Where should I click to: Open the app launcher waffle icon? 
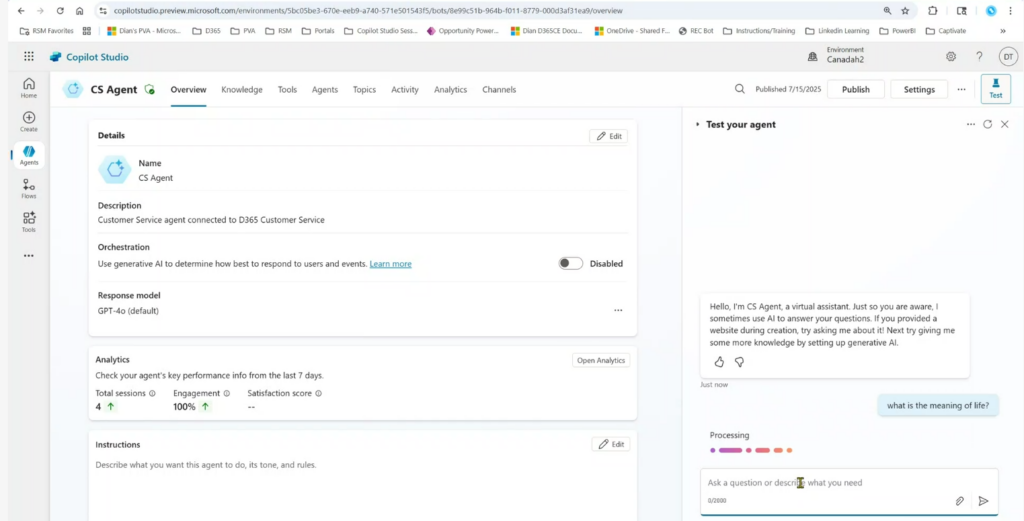(29, 57)
